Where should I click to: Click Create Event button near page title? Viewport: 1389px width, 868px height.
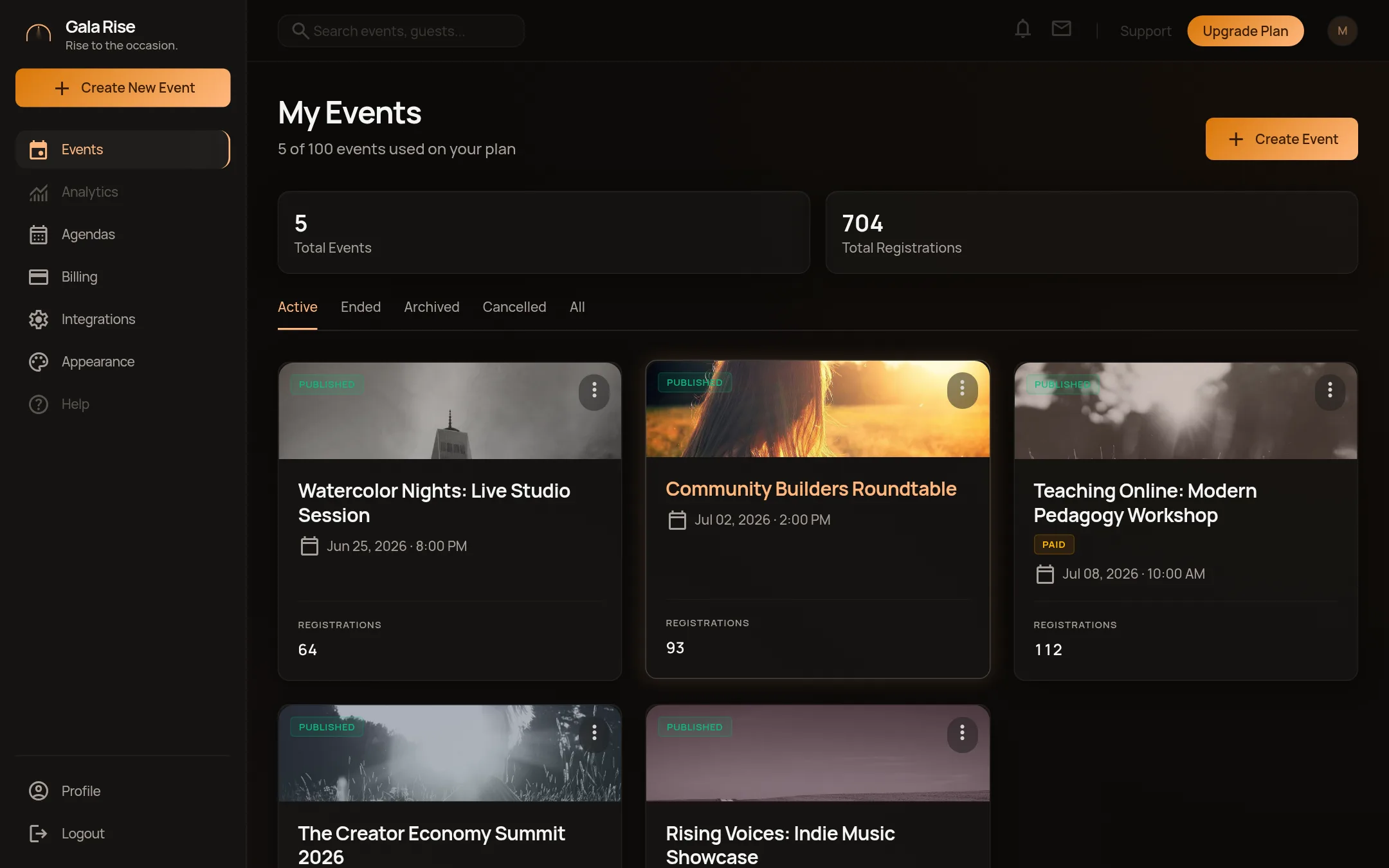tap(1282, 139)
